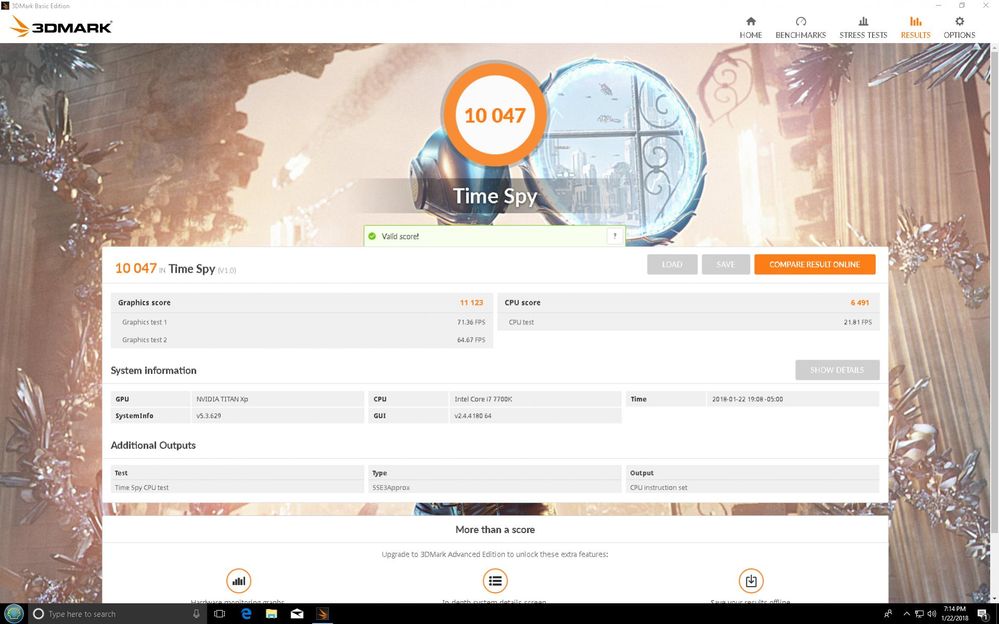999x624 pixels.
Task: Click the volume speaker icon
Action: (x=931, y=614)
